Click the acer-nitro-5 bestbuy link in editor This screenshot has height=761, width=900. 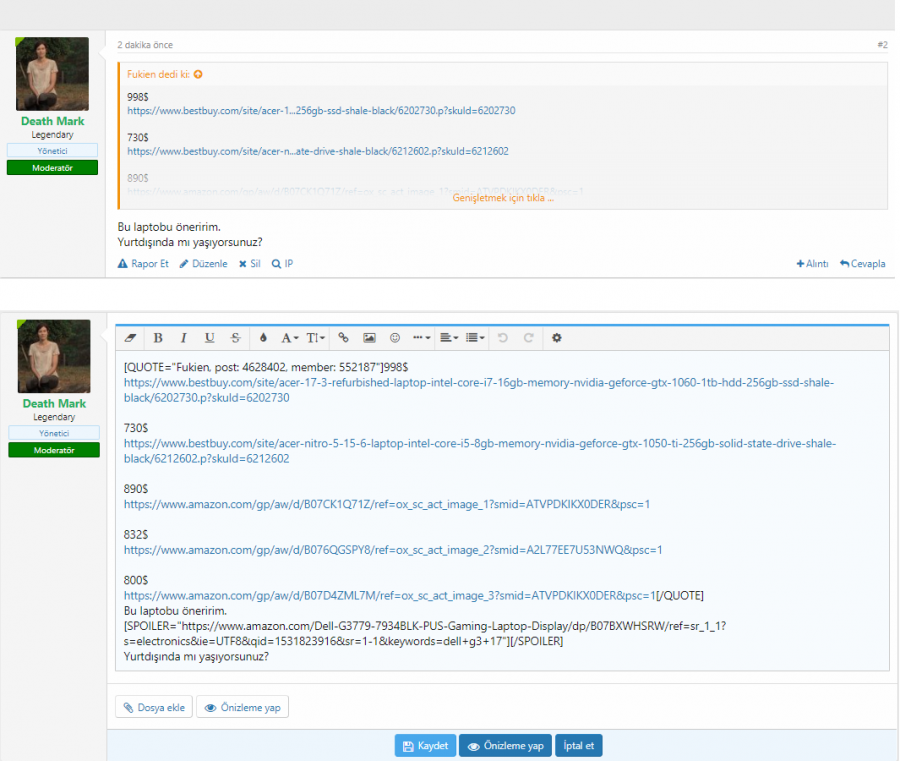(480, 451)
